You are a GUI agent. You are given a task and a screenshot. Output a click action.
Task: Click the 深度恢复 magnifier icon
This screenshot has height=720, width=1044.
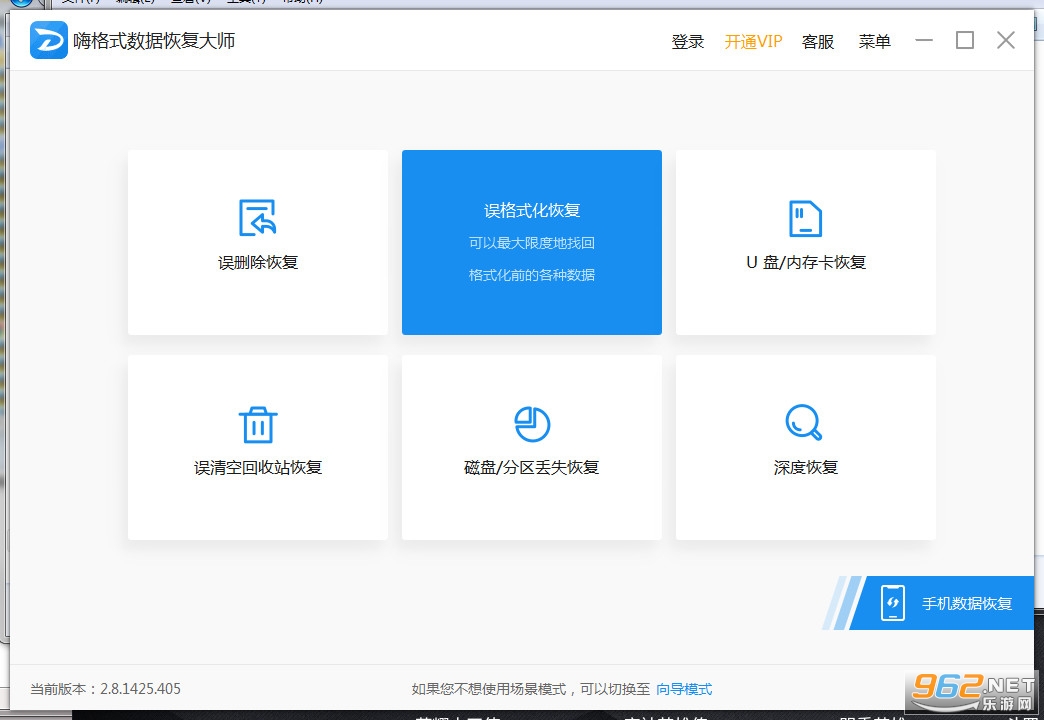click(804, 422)
